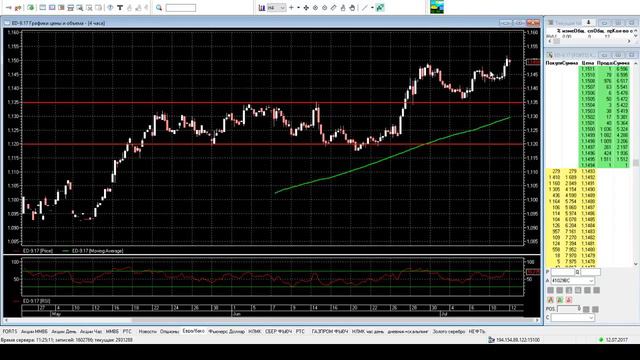Switch to the Фьючерс Доллар tab
The height and width of the screenshot is (360, 640).
[x=227, y=331]
